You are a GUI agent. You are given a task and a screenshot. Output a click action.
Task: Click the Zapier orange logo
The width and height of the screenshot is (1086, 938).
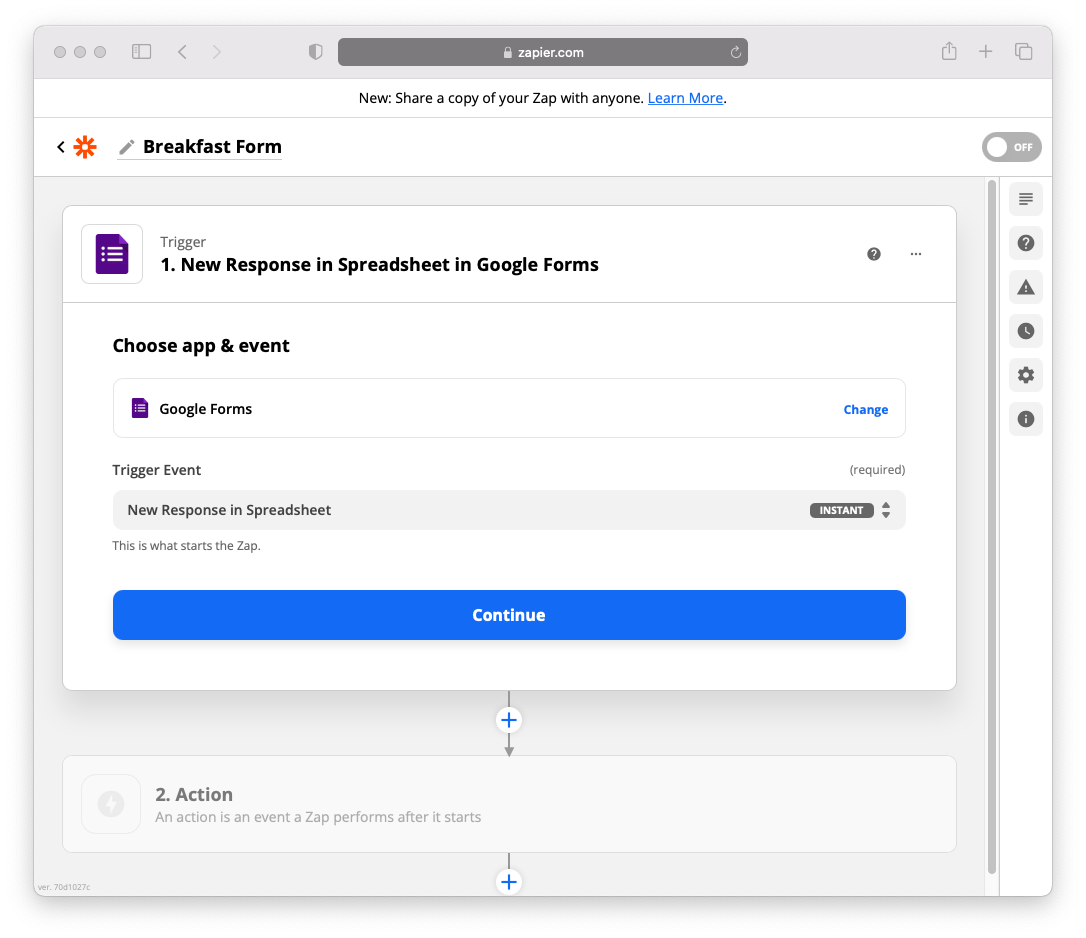pos(85,147)
